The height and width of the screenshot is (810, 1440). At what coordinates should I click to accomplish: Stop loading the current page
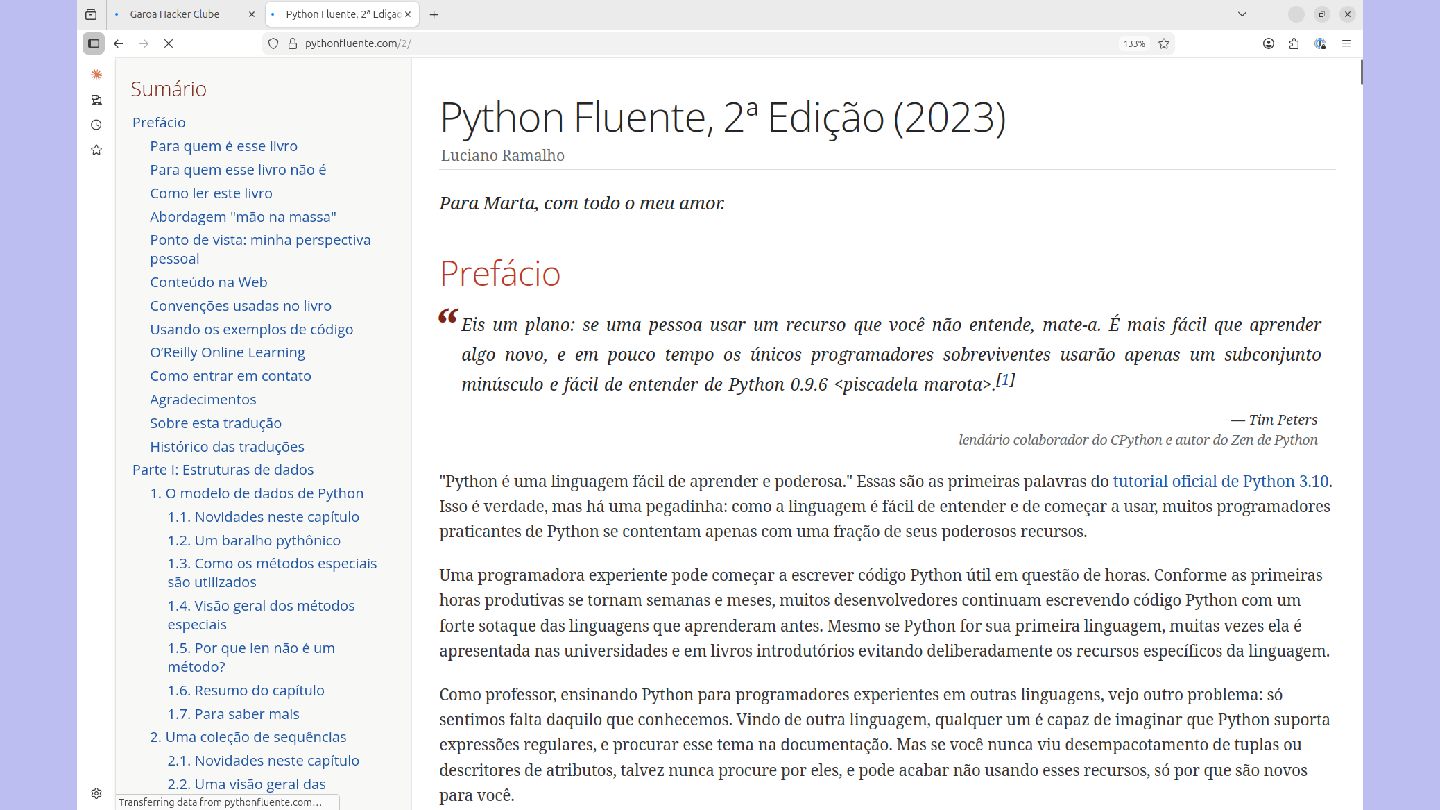(168, 44)
